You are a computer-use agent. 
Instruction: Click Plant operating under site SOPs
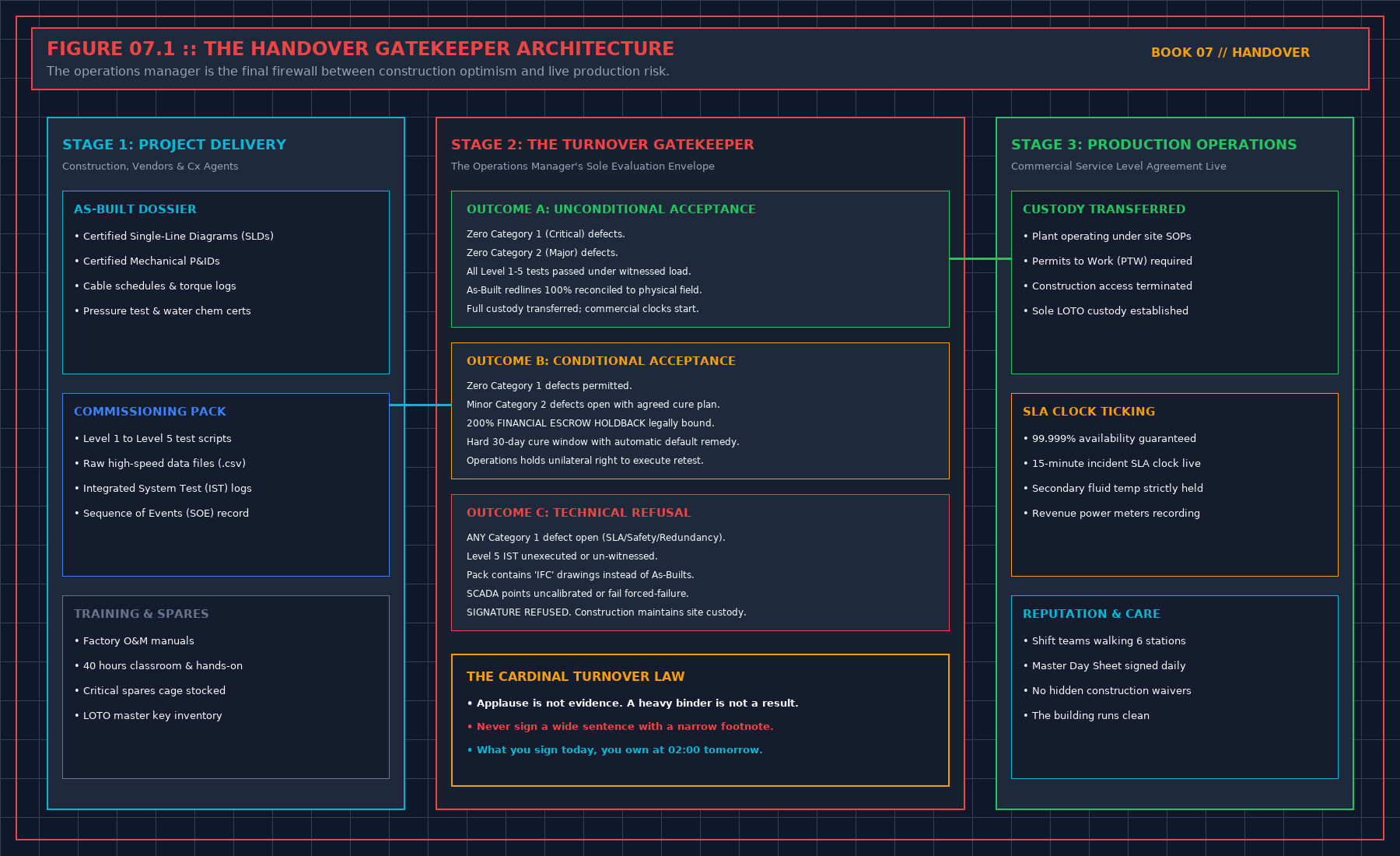pos(1108,237)
